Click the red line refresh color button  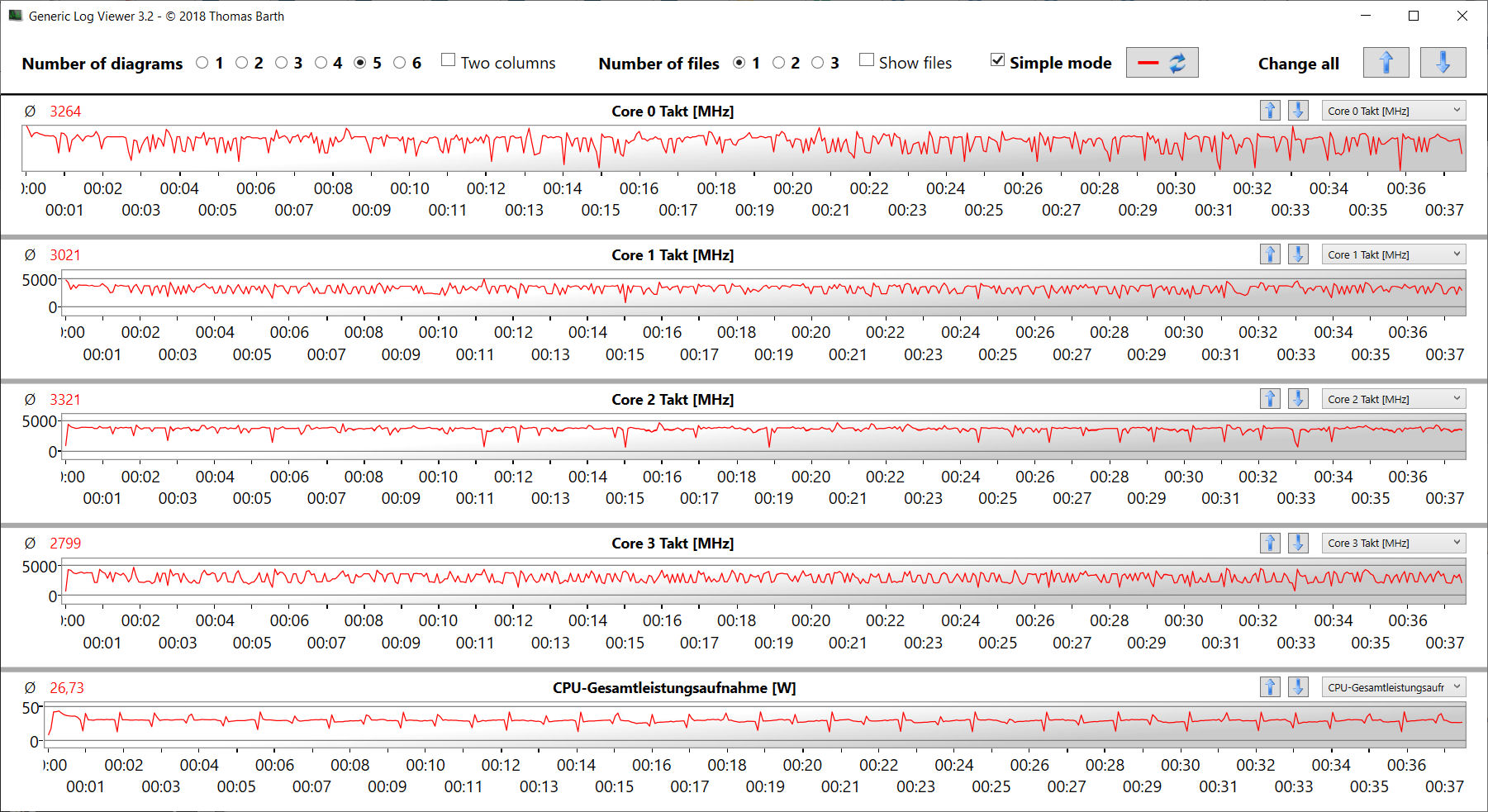[1162, 63]
